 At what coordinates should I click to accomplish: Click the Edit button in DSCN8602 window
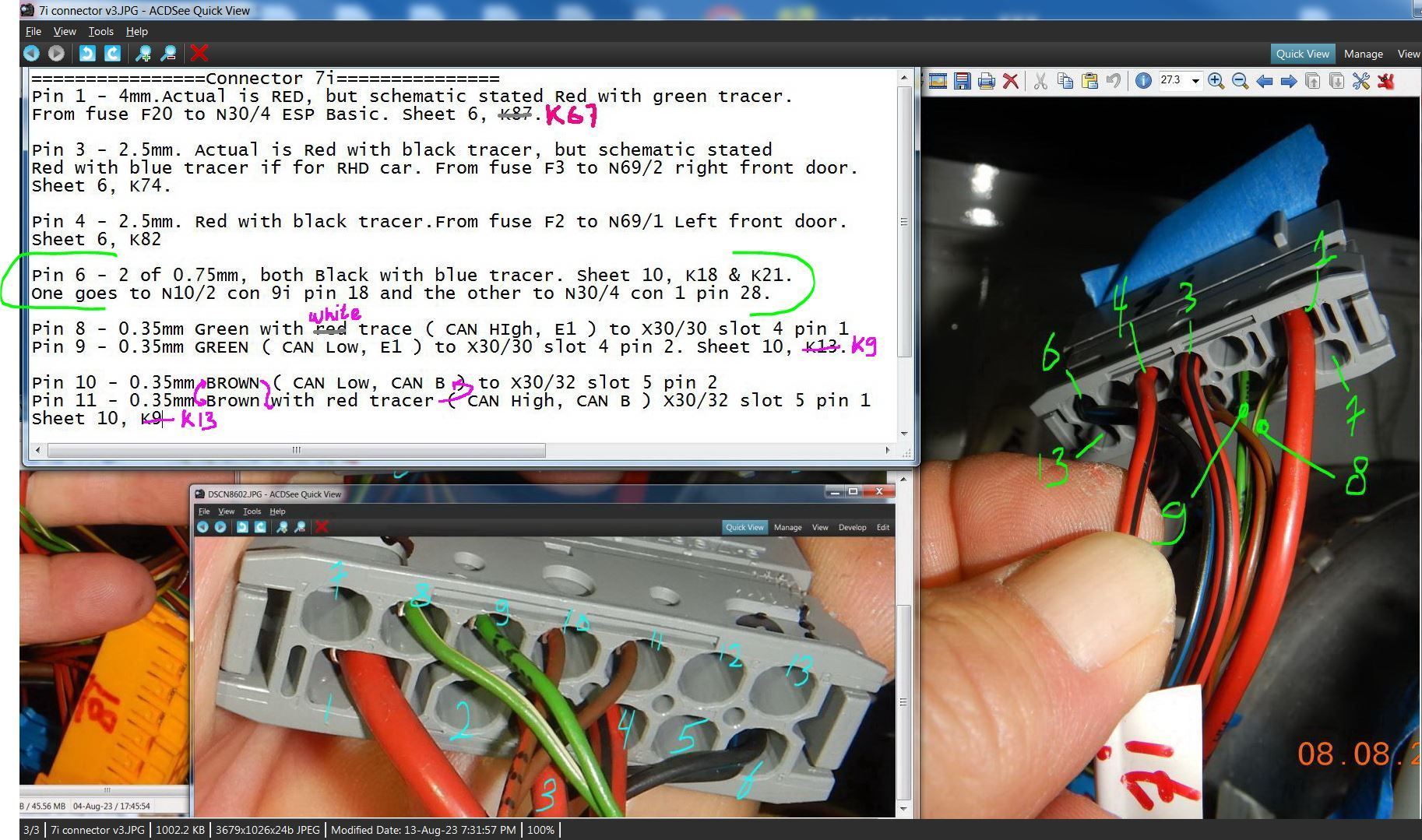pos(882,527)
